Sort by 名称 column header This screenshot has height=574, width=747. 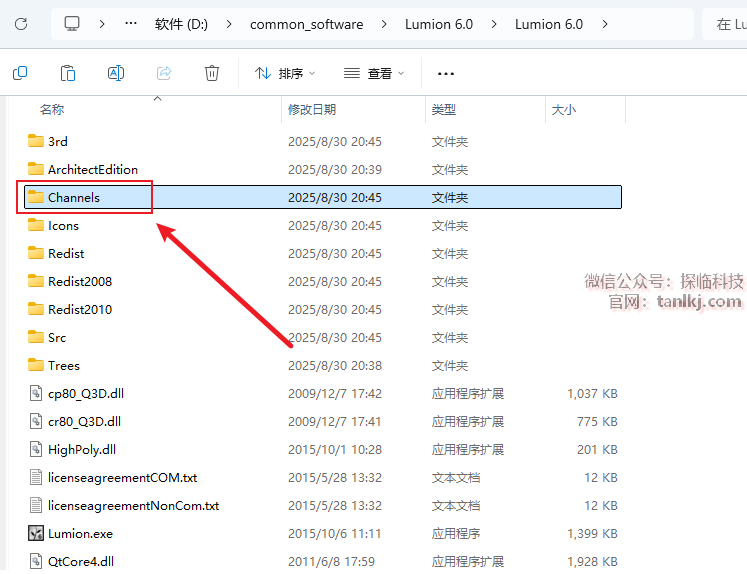(52, 110)
